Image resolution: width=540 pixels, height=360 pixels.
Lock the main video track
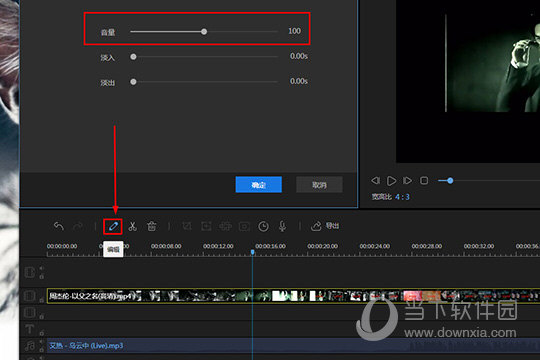coord(42,300)
